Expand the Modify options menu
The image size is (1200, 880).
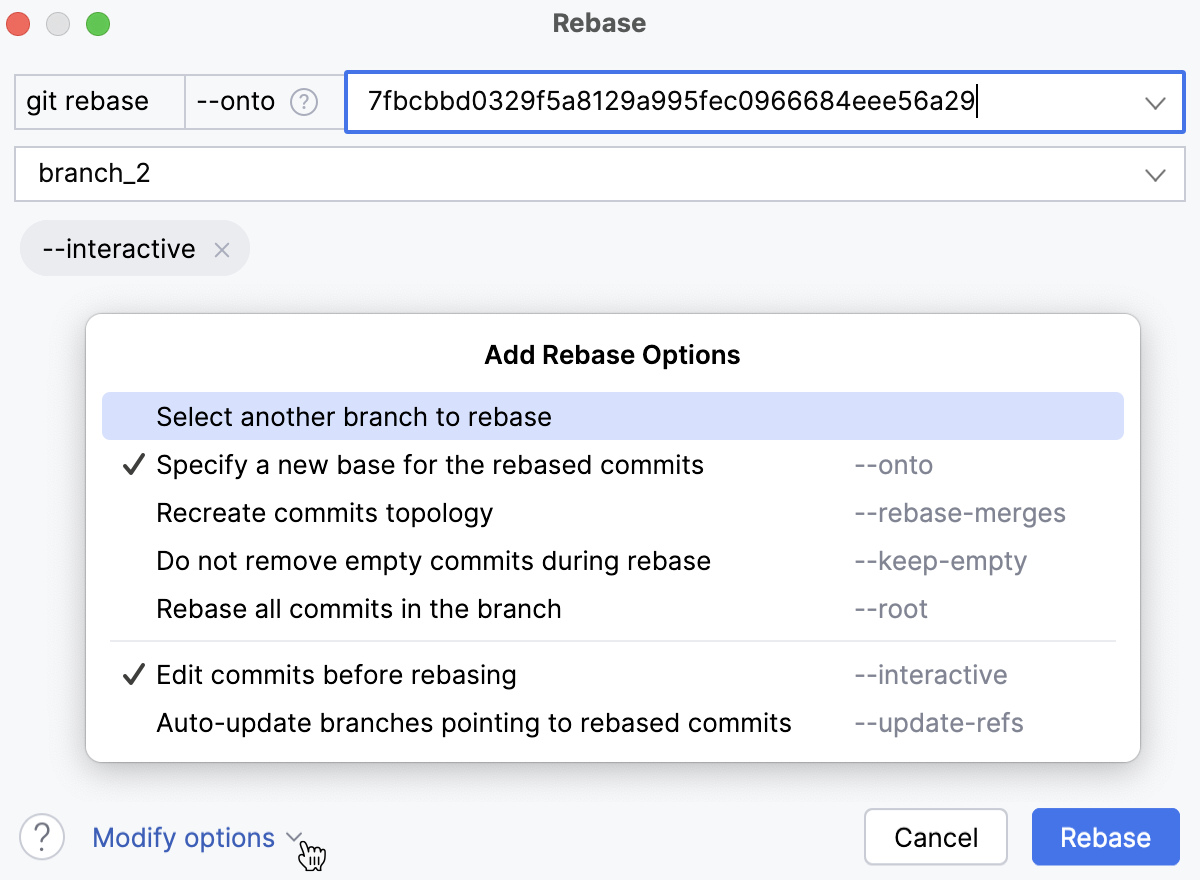[184, 838]
